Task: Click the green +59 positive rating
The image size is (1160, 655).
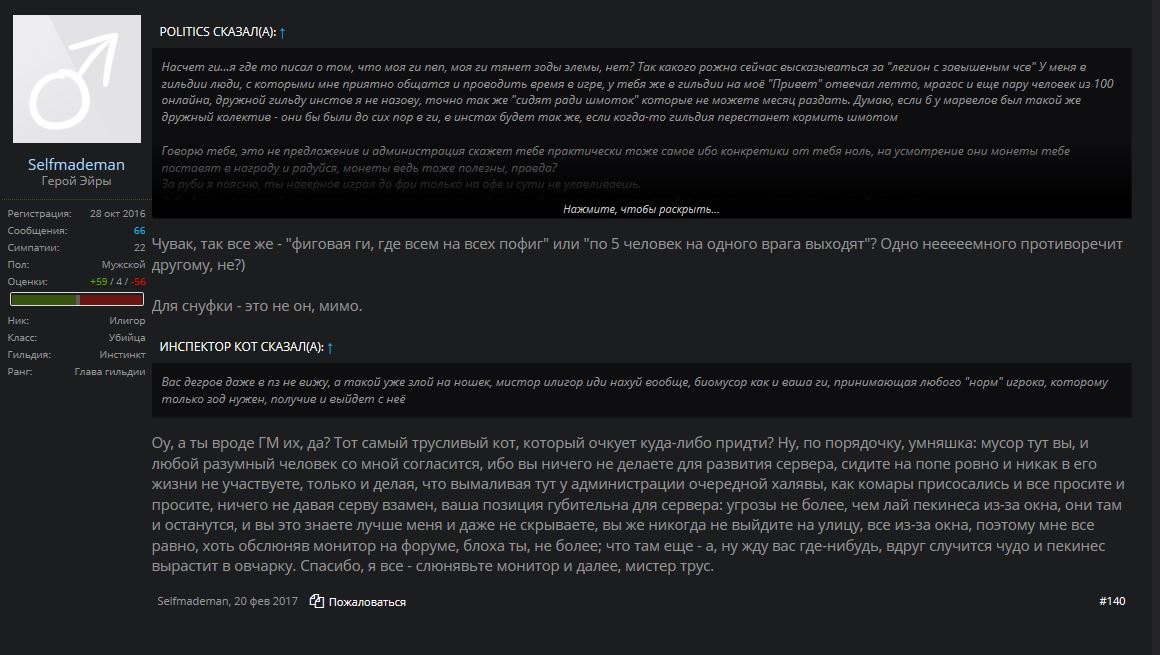Action: pos(98,282)
